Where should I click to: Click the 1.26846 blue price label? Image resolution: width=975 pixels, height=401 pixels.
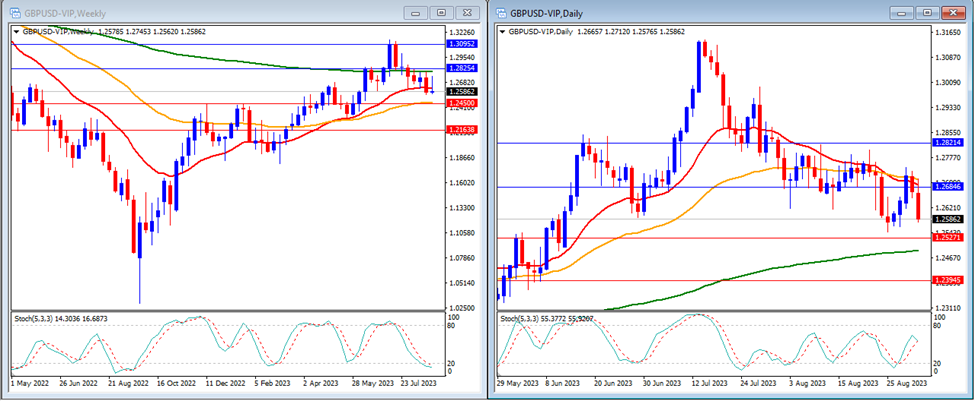coord(948,187)
